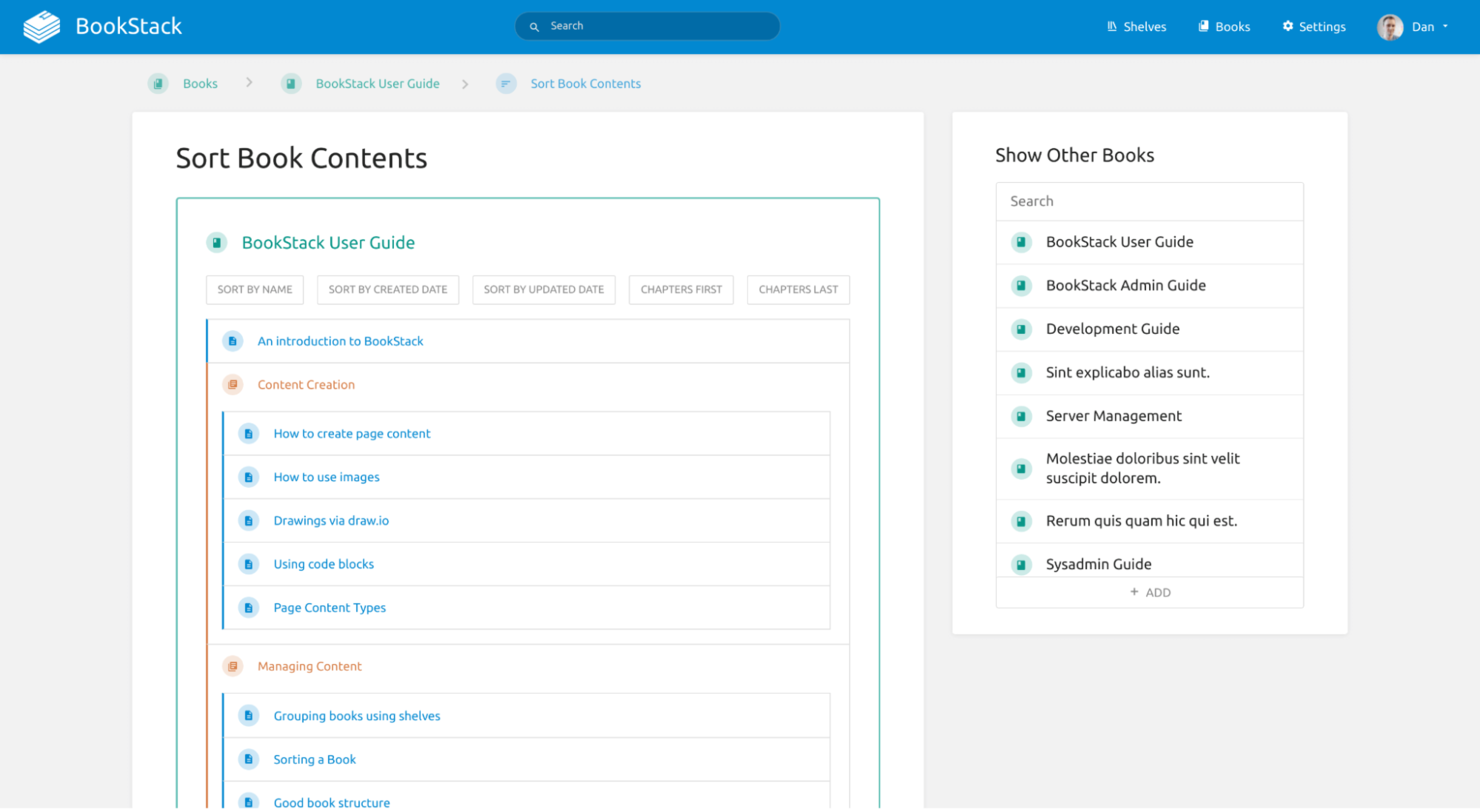
Task: Click the Books icon in the breadcrumb
Action: [x=158, y=83]
